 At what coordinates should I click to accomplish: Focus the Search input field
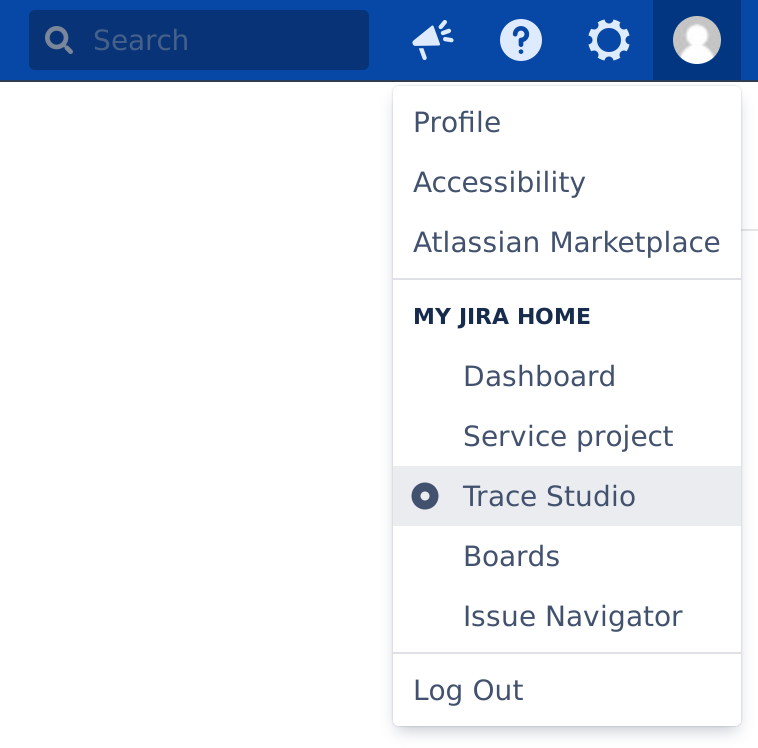[199, 40]
